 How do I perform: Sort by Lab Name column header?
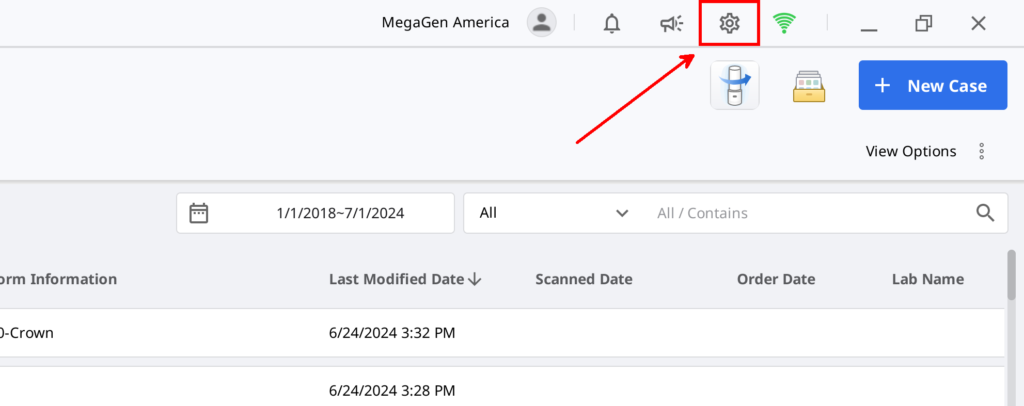click(x=927, y=279)
